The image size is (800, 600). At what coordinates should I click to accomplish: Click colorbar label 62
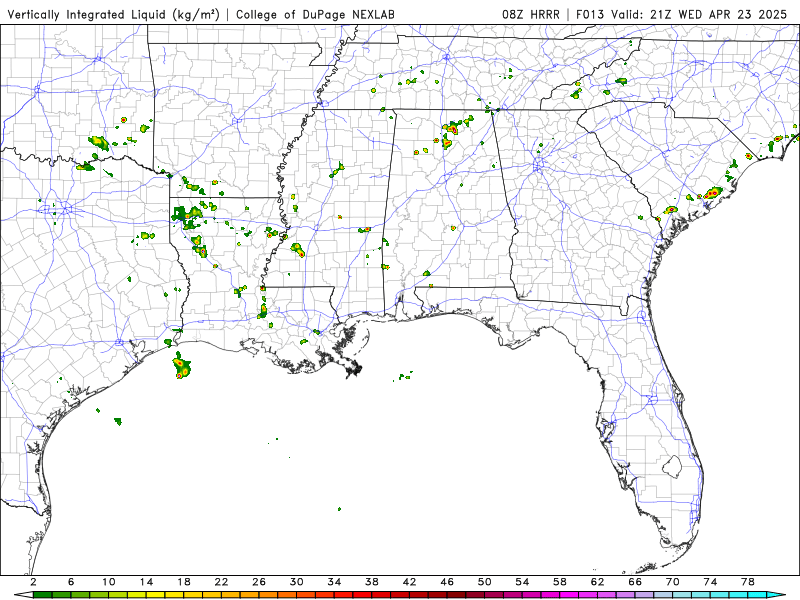(598, 582)
